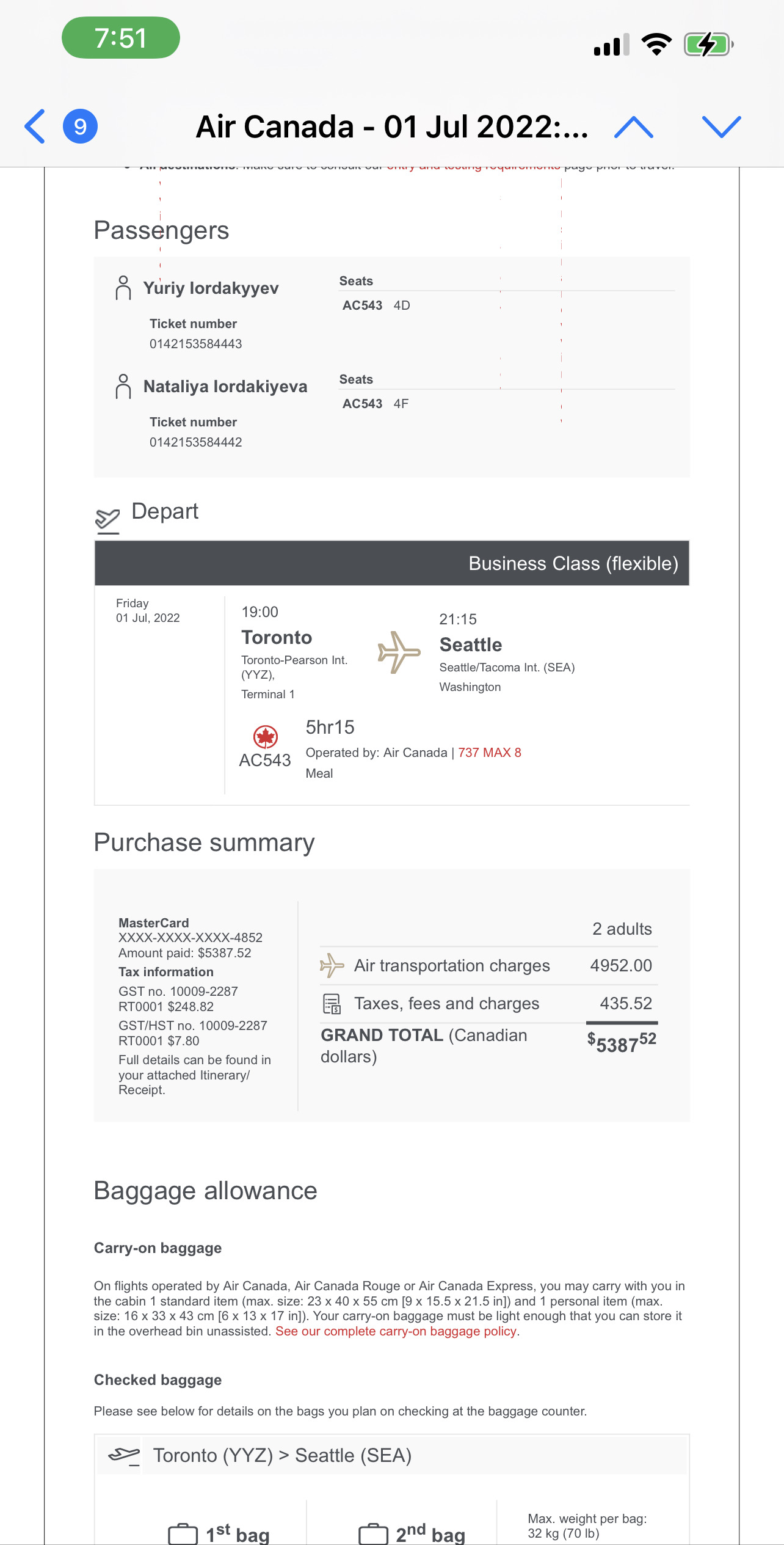Tap the 1st bag suitcase icon
784x1545 pixels.
[183, 1533]
